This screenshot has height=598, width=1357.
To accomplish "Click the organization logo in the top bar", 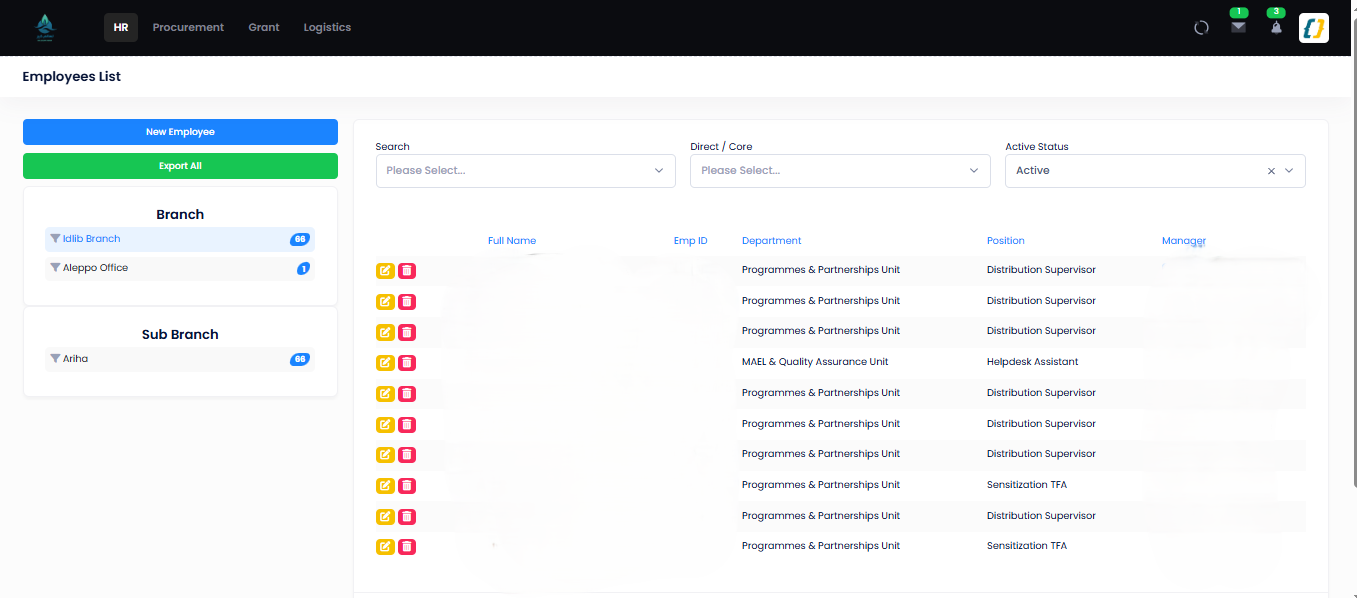I will coord(45,28).
